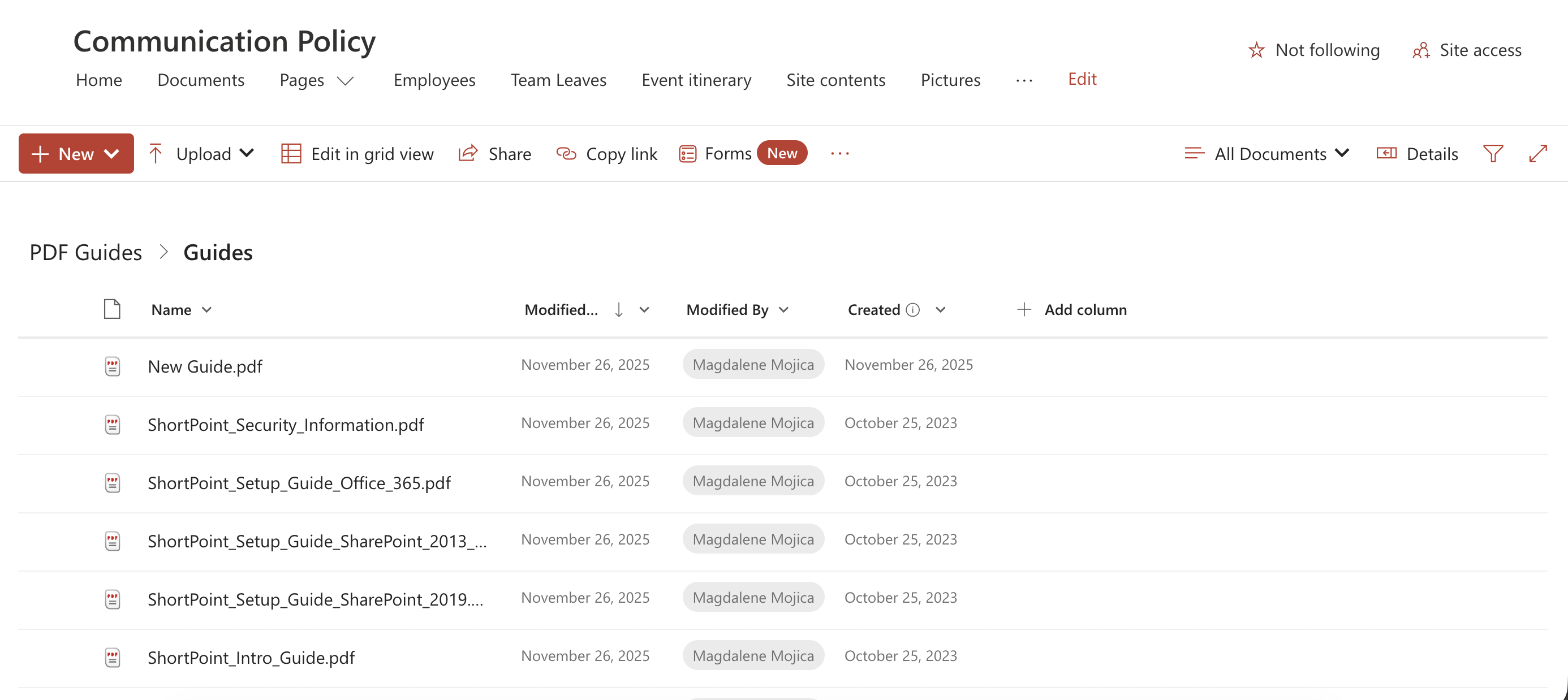Screen dimensions: 1568x700
Task: Select the file type icon for New Guide.pdf
Action: 112,366
